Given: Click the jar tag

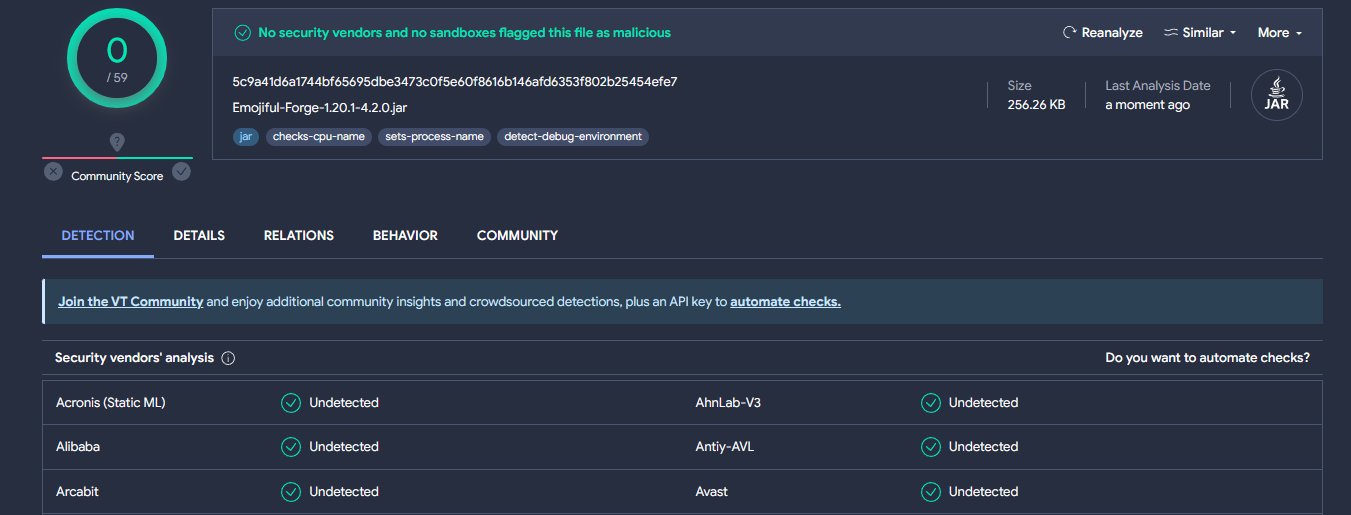Looking at the screenshot, I should [x=245, y=137].
